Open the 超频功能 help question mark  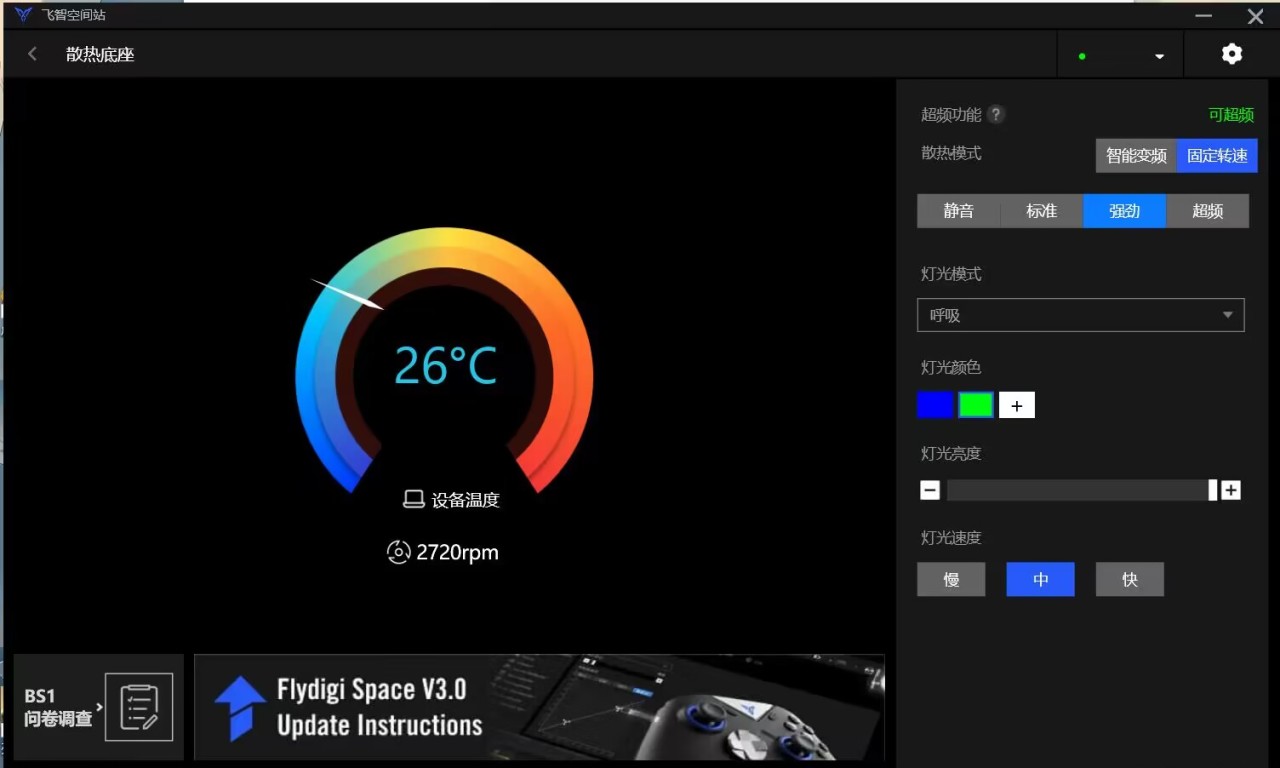click(995, 114)
